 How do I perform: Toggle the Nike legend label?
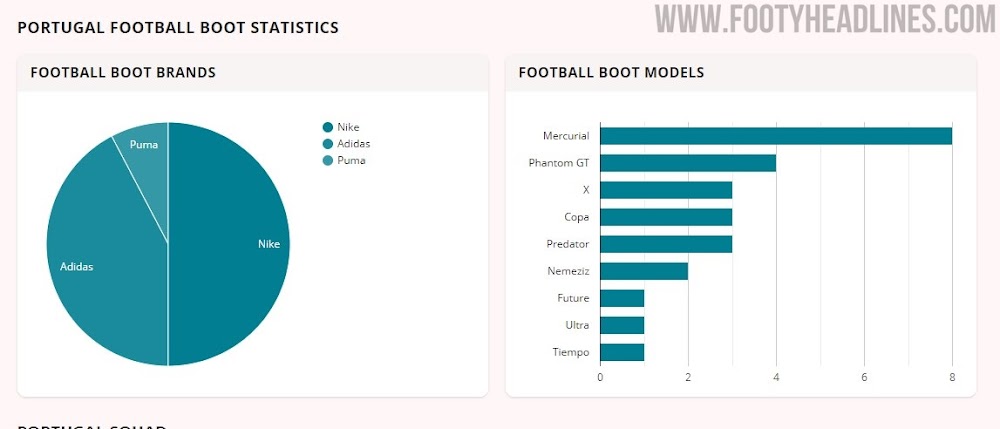pyautogui.click(x=348, y=127)
